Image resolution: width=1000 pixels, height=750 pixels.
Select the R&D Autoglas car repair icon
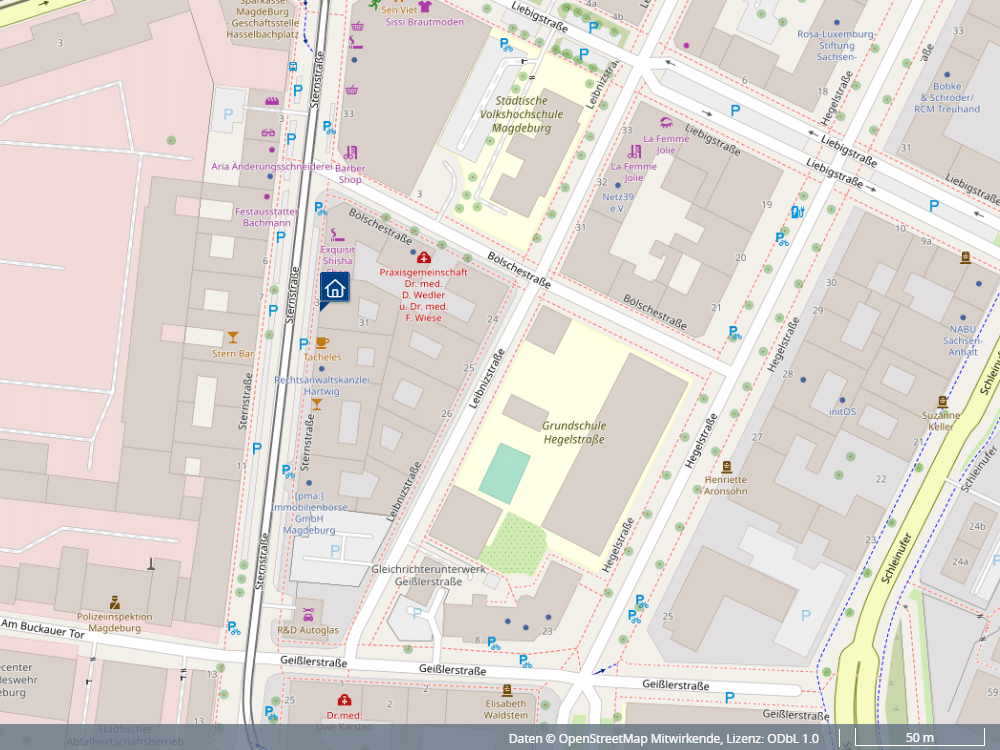point(308,615)
